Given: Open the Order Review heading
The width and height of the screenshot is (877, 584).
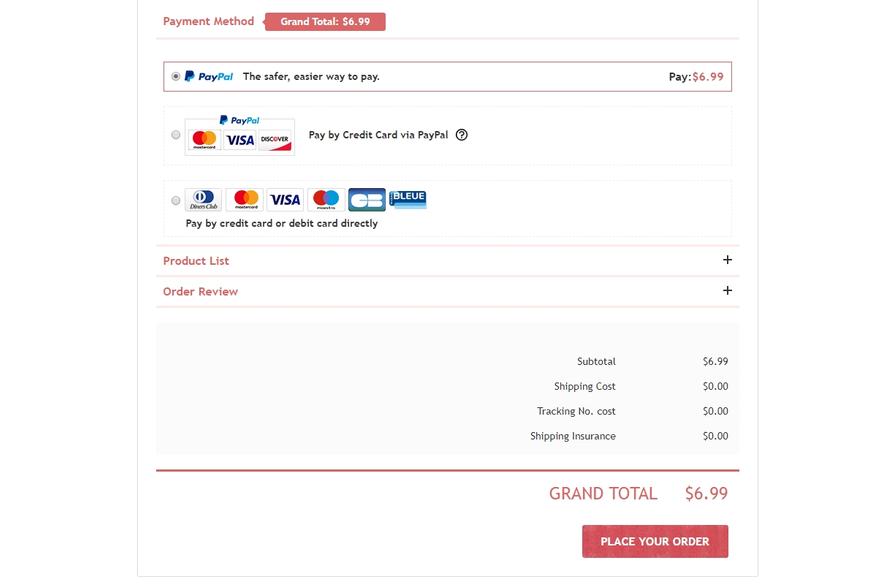Looking at the screenshot, I should point(200,291).
